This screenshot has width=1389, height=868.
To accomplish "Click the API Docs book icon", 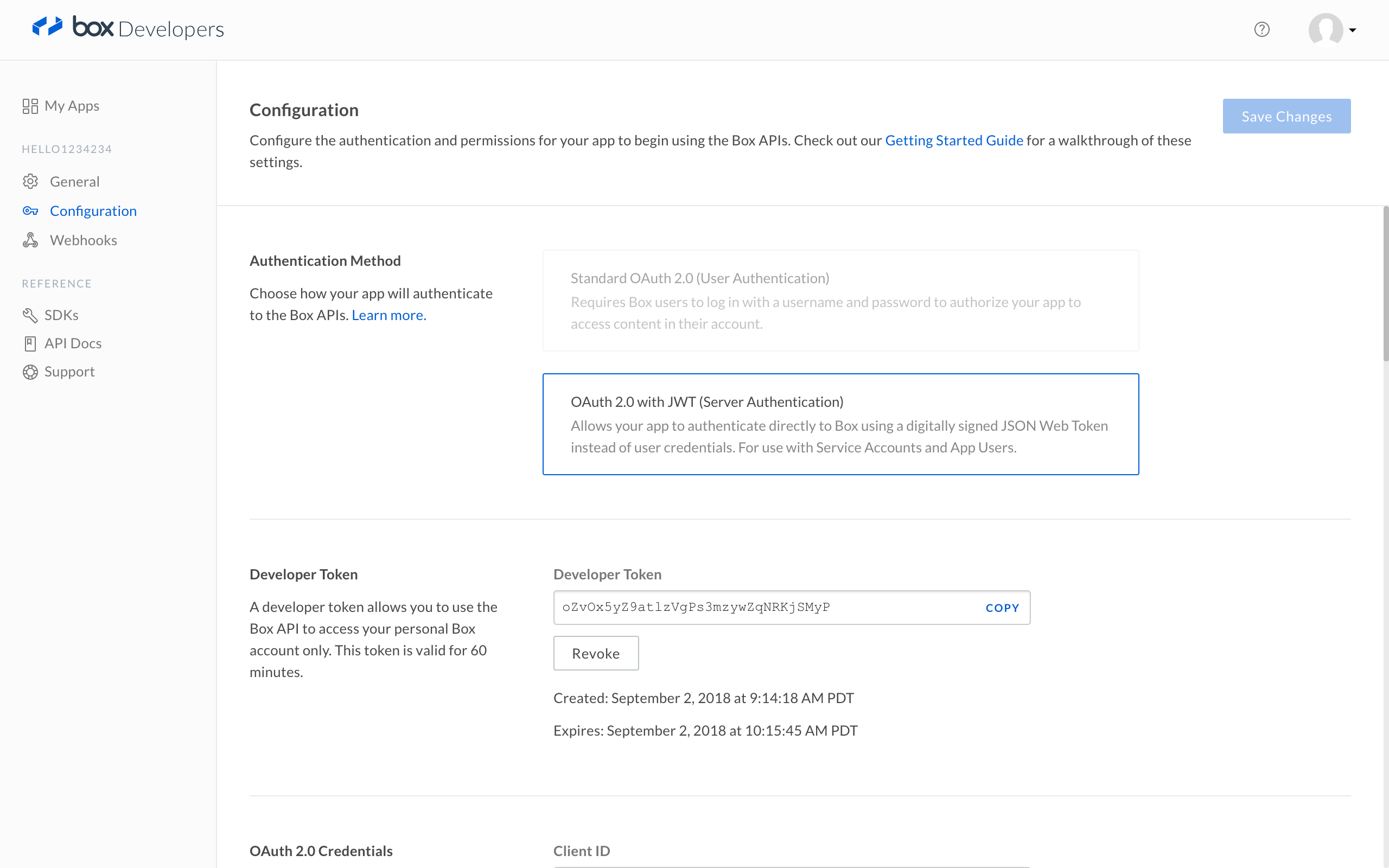I will (x=30, y=343).
